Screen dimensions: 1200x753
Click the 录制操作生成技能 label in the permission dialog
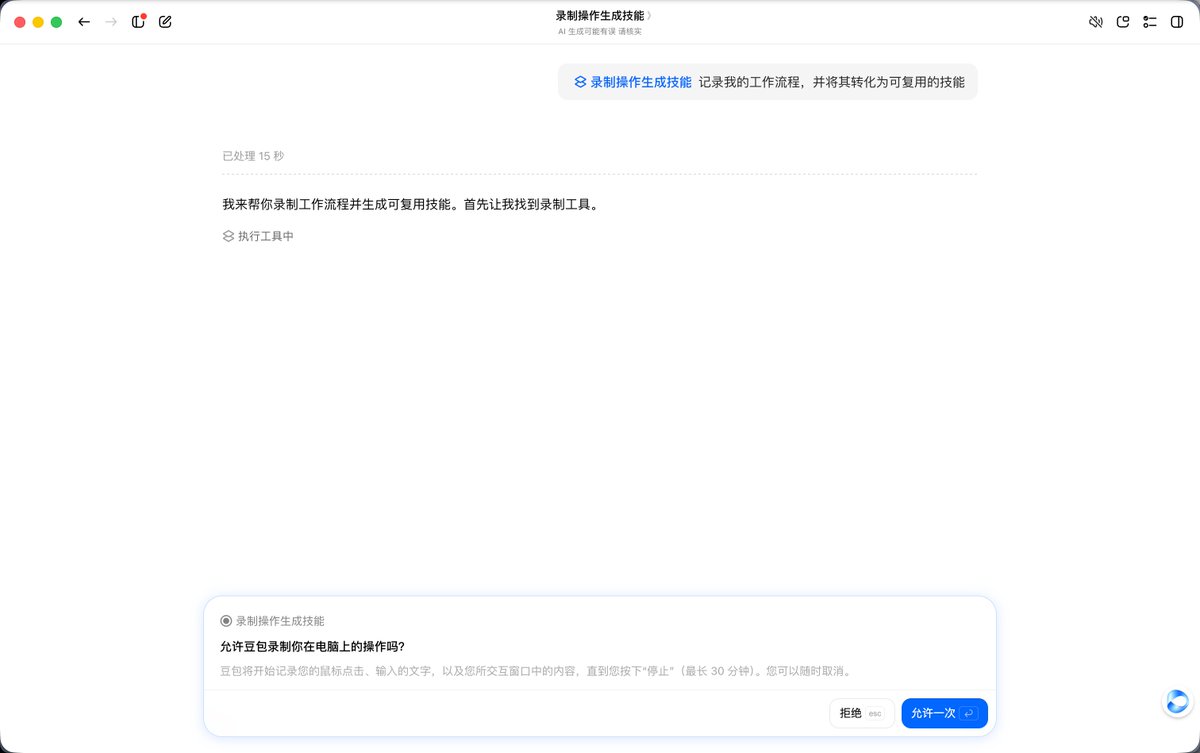point(273,621)
